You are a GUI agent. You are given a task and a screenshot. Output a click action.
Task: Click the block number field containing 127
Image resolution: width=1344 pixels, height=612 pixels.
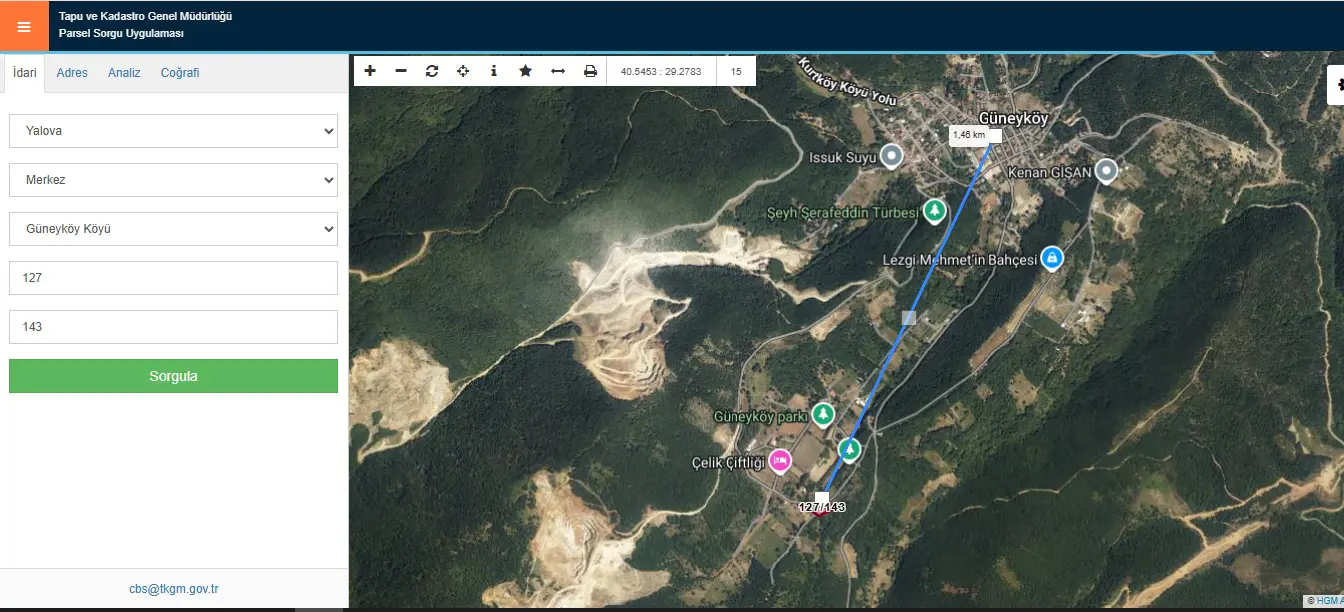[173, 278]
